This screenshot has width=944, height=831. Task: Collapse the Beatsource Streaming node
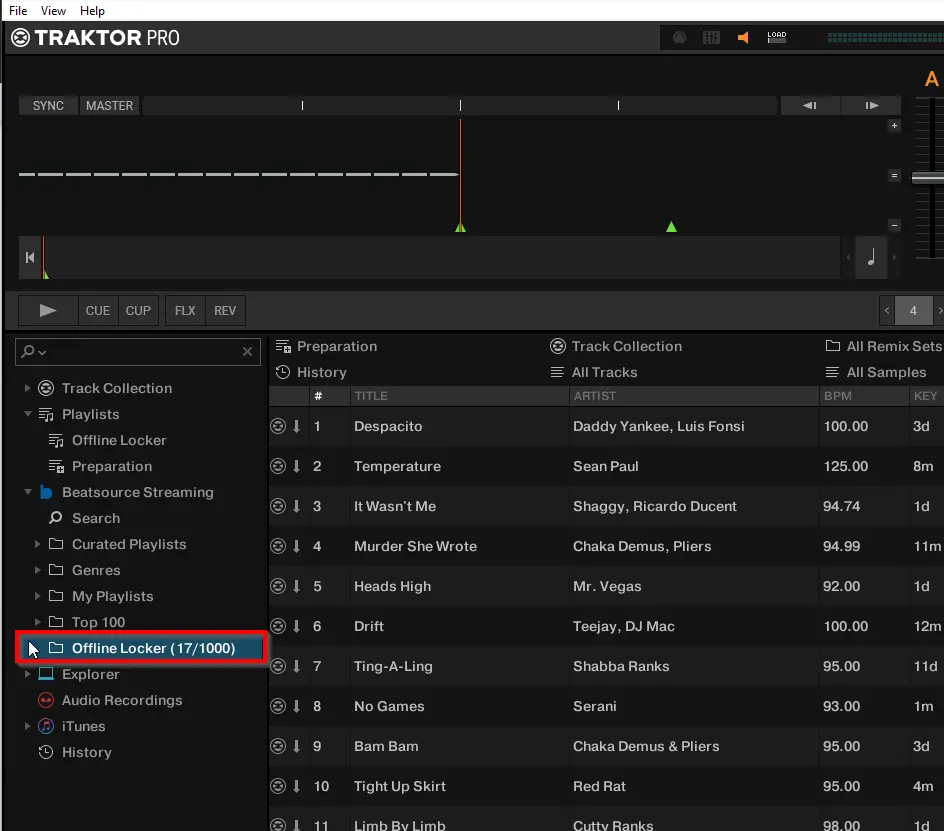coord(27,492)
